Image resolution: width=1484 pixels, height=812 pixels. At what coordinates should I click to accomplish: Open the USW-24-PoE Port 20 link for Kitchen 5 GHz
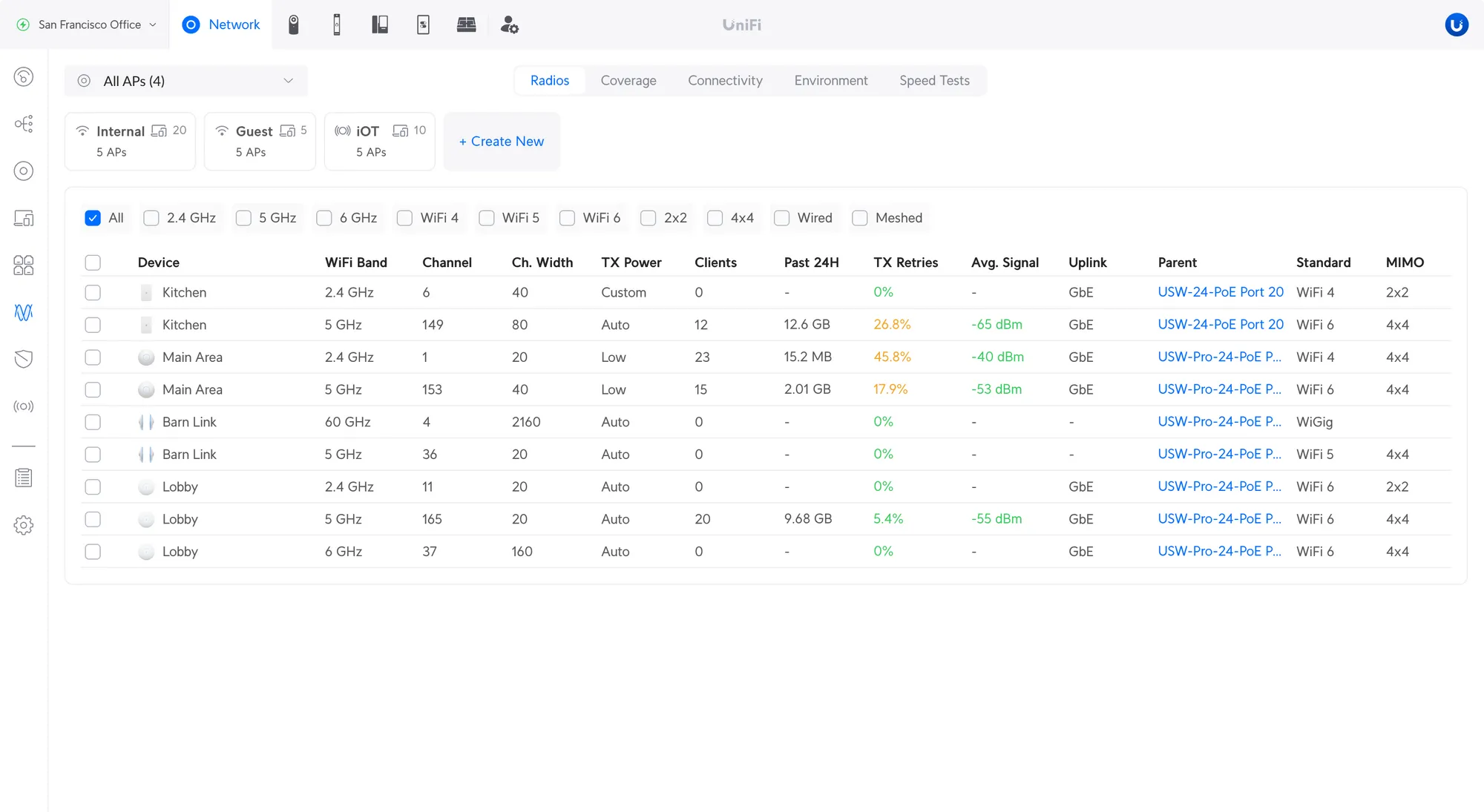(1220, 325)
